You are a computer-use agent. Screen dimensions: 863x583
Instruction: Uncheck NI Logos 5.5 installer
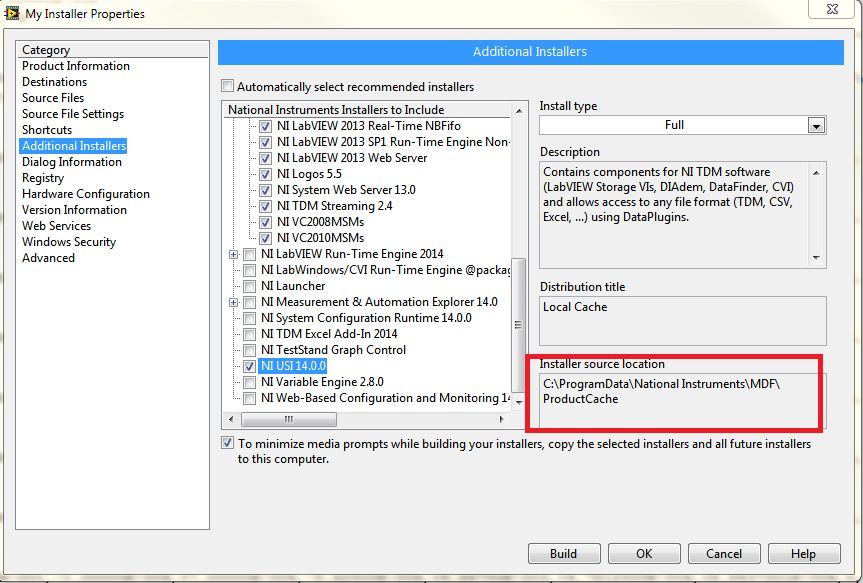click(265, 175)
